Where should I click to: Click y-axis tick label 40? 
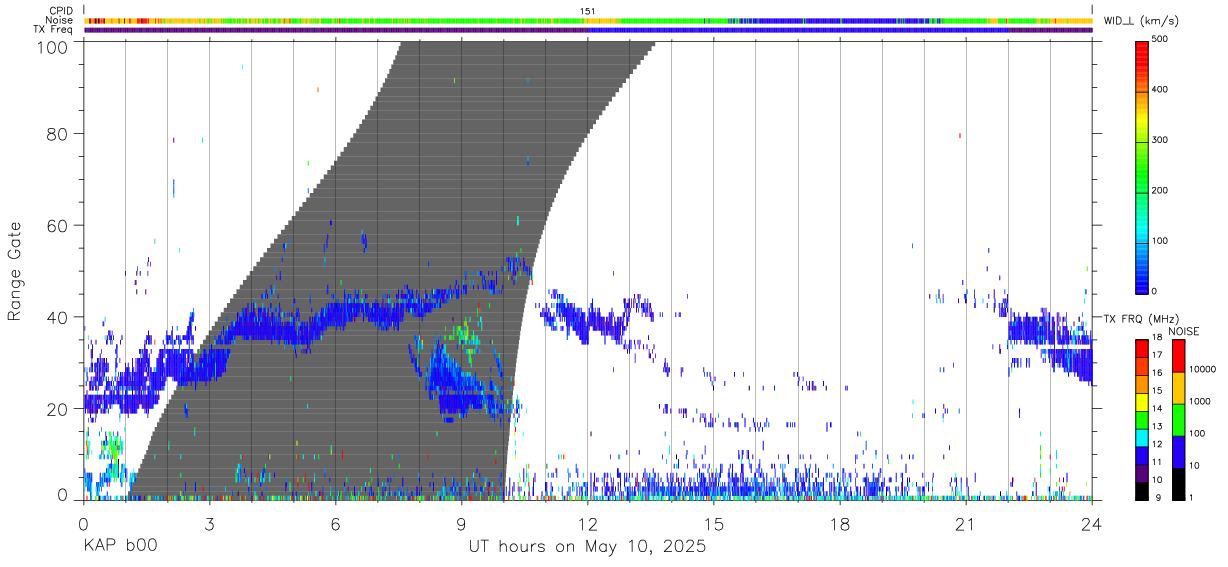57,318
